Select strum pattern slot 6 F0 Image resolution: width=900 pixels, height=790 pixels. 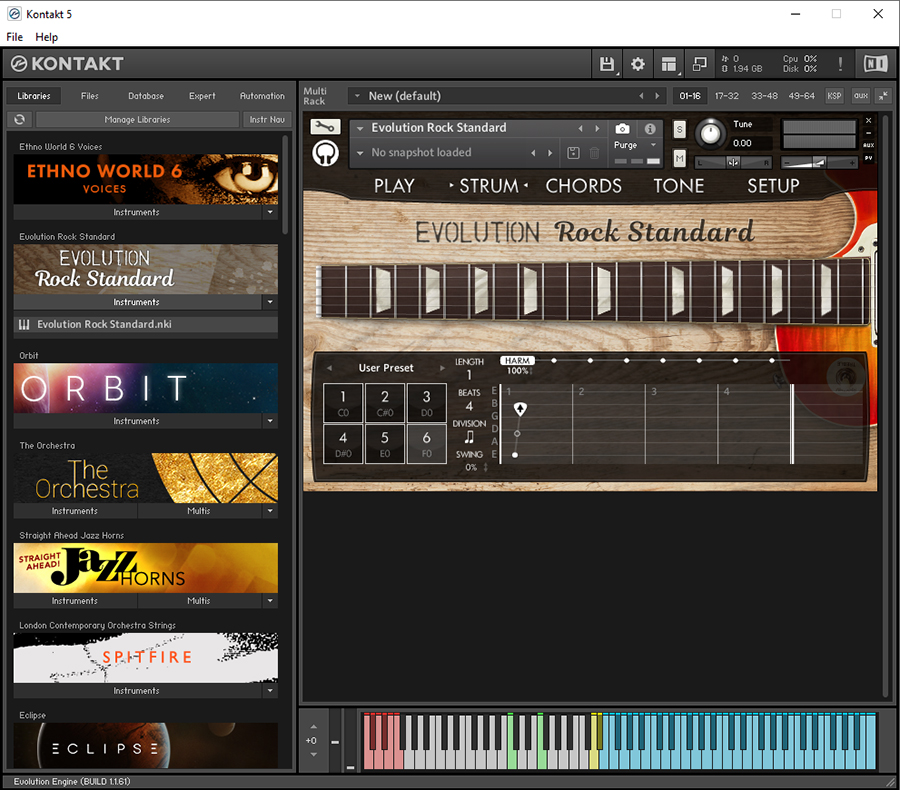[426, 444]
